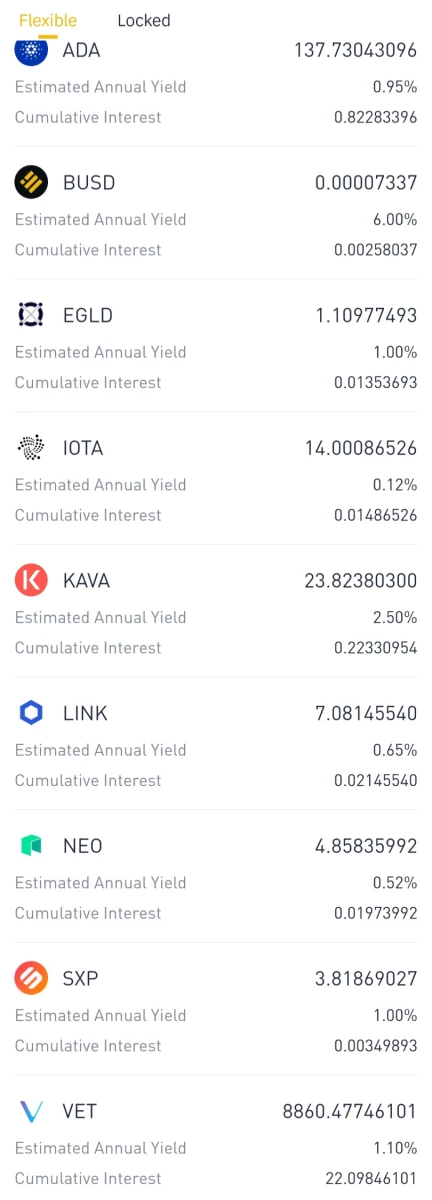Tap the ADA coin icon
The height and width of the screenshot is (1200, 432).
pyautogui.click(x=31, y=50)
